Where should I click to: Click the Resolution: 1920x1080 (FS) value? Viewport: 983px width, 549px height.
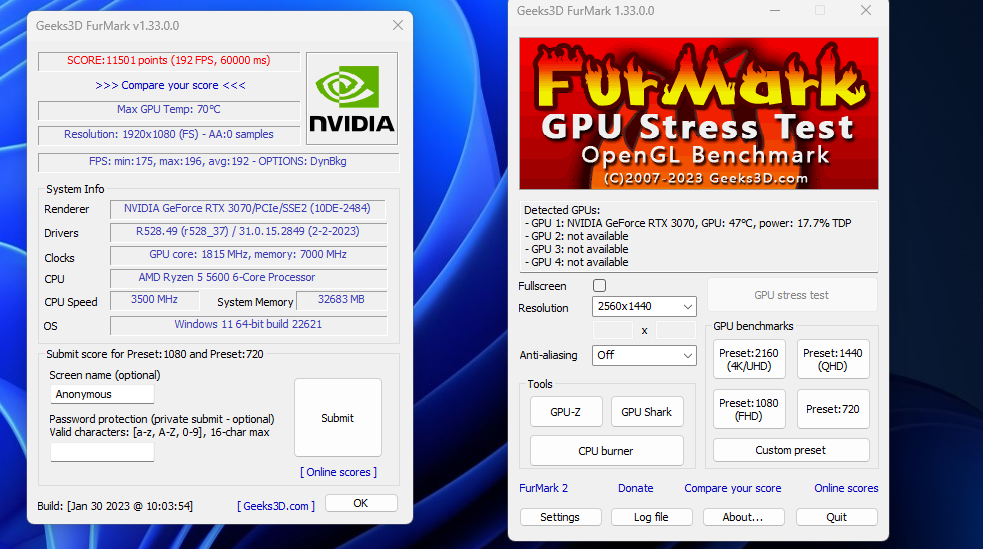169,134
